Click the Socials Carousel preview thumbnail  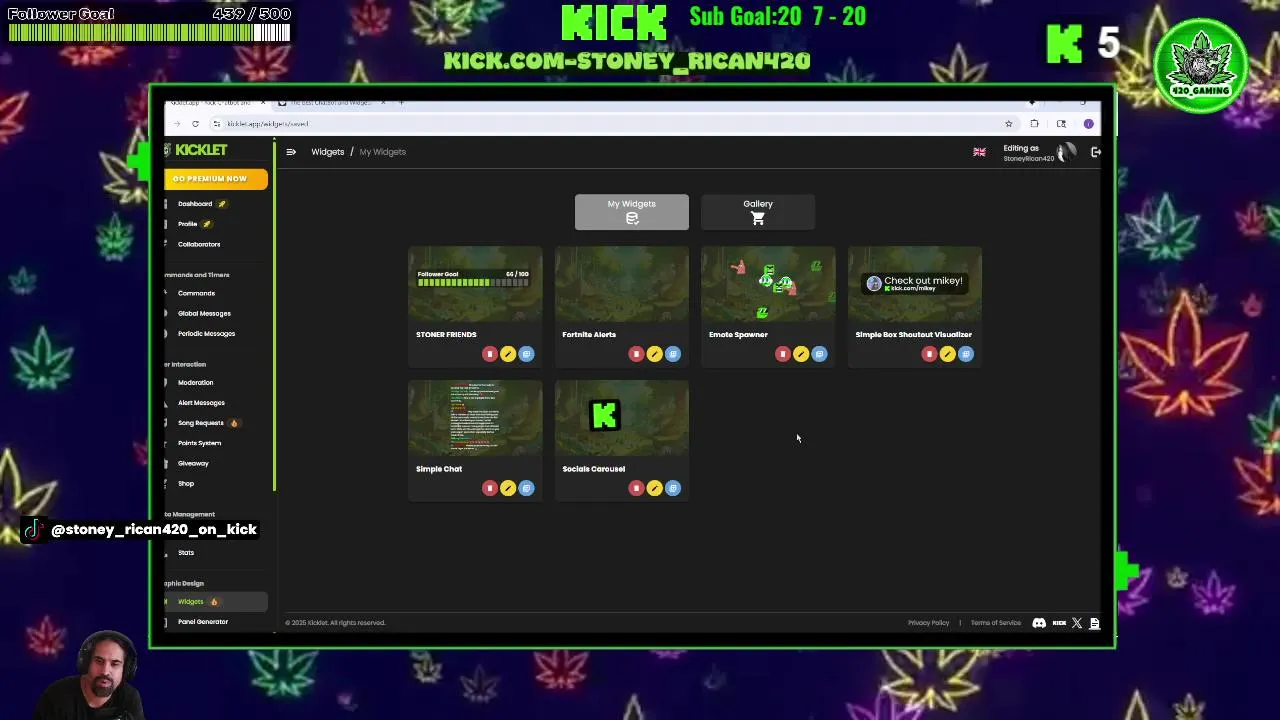tap(622, 417)
